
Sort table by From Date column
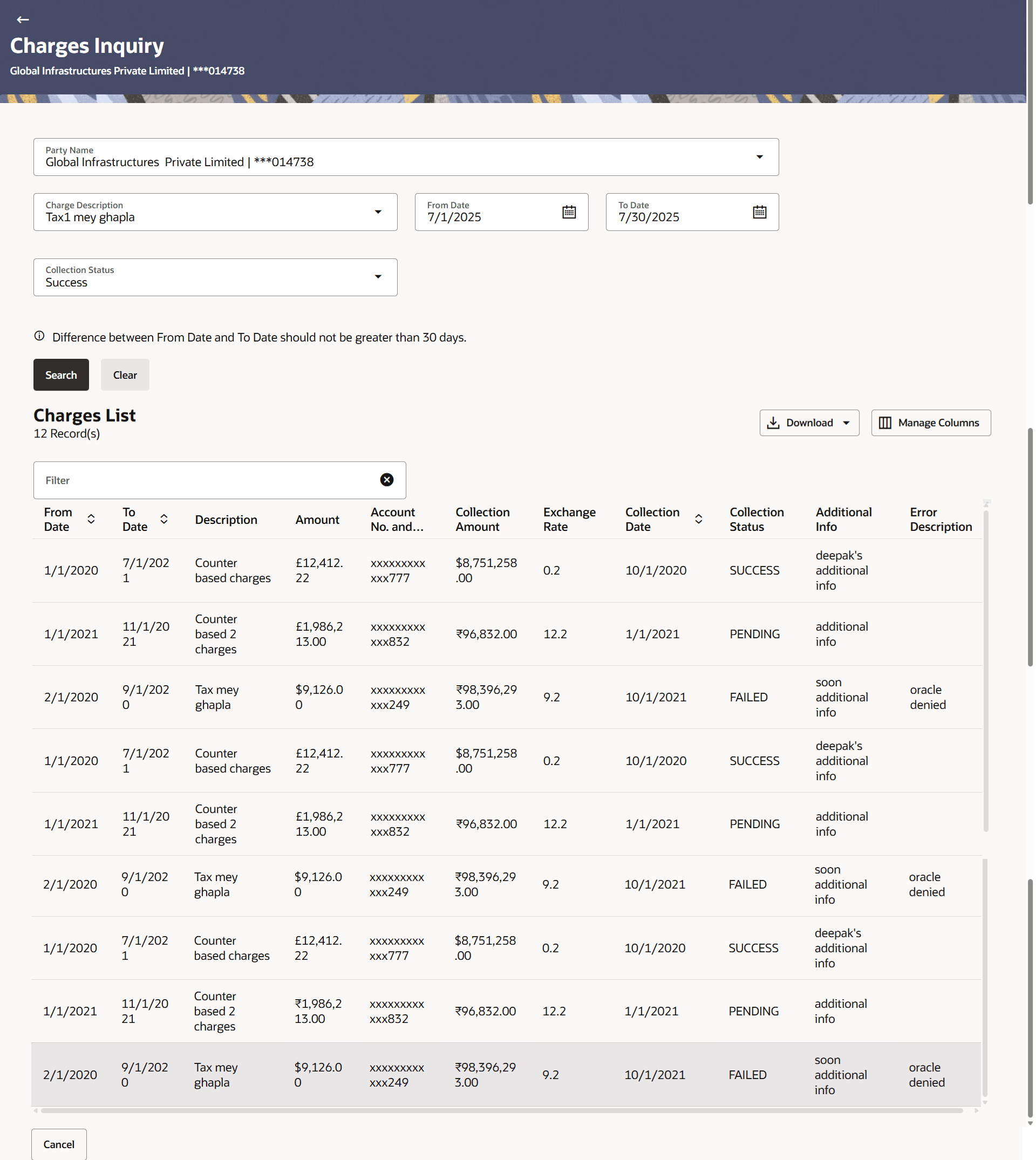(91, 519)
